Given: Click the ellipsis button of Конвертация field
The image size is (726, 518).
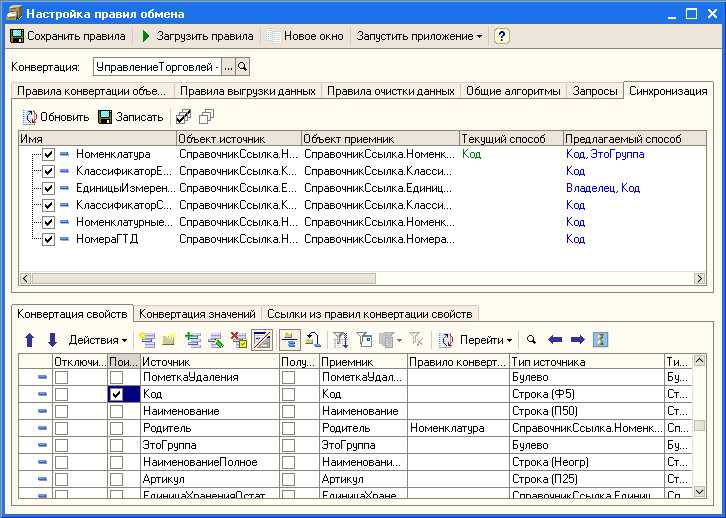Looking at the screenshot, I should [228, 67].
